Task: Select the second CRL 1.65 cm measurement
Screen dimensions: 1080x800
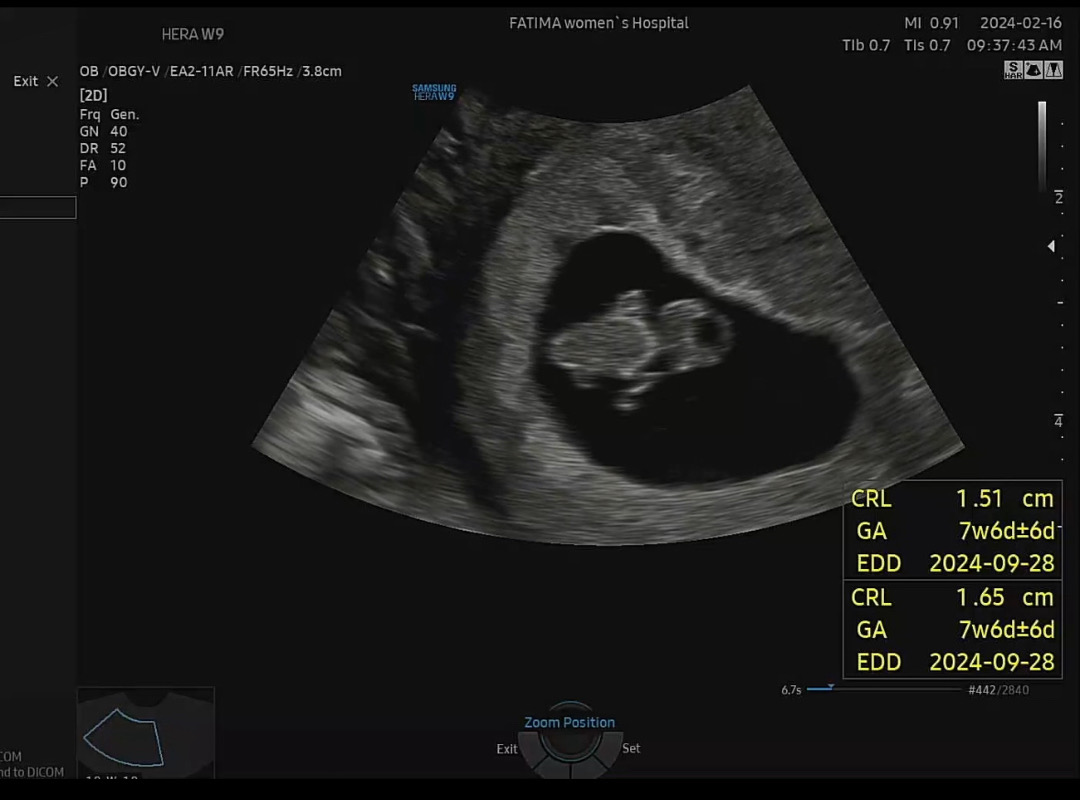Action: click(951, 597)
